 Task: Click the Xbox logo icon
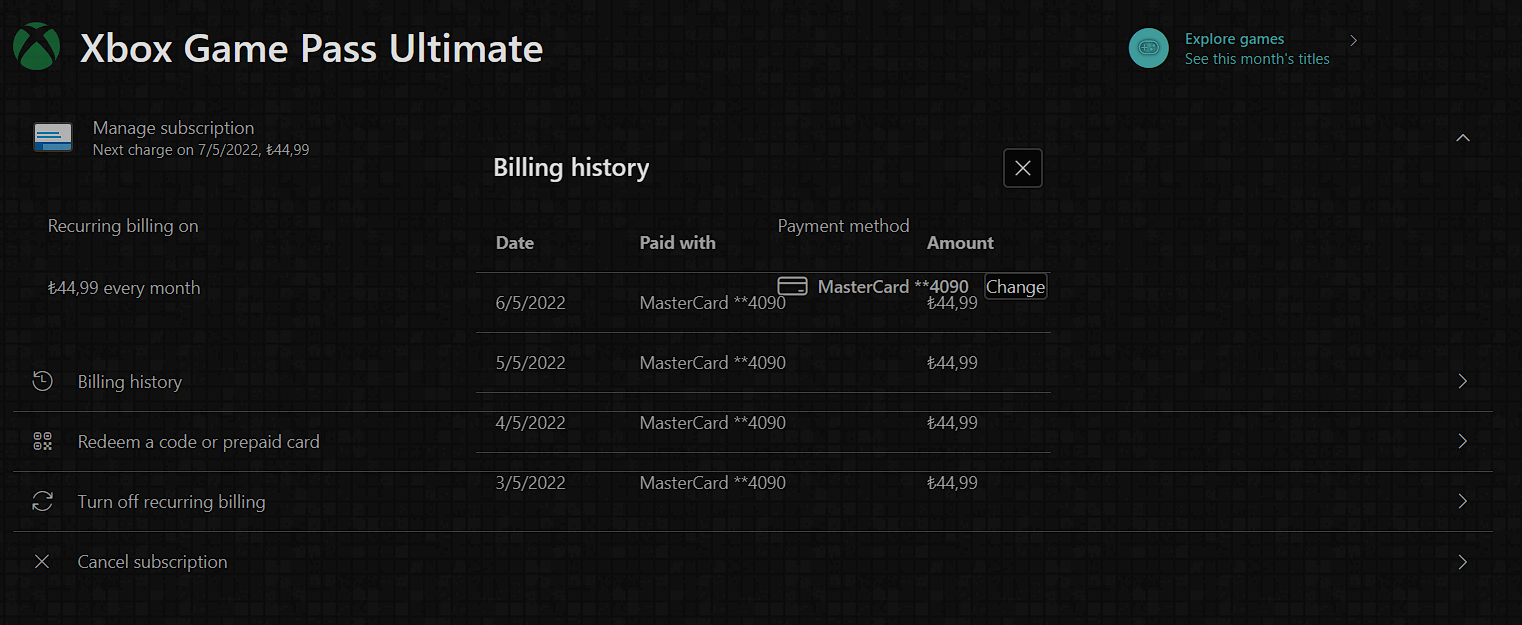point(37,48)
